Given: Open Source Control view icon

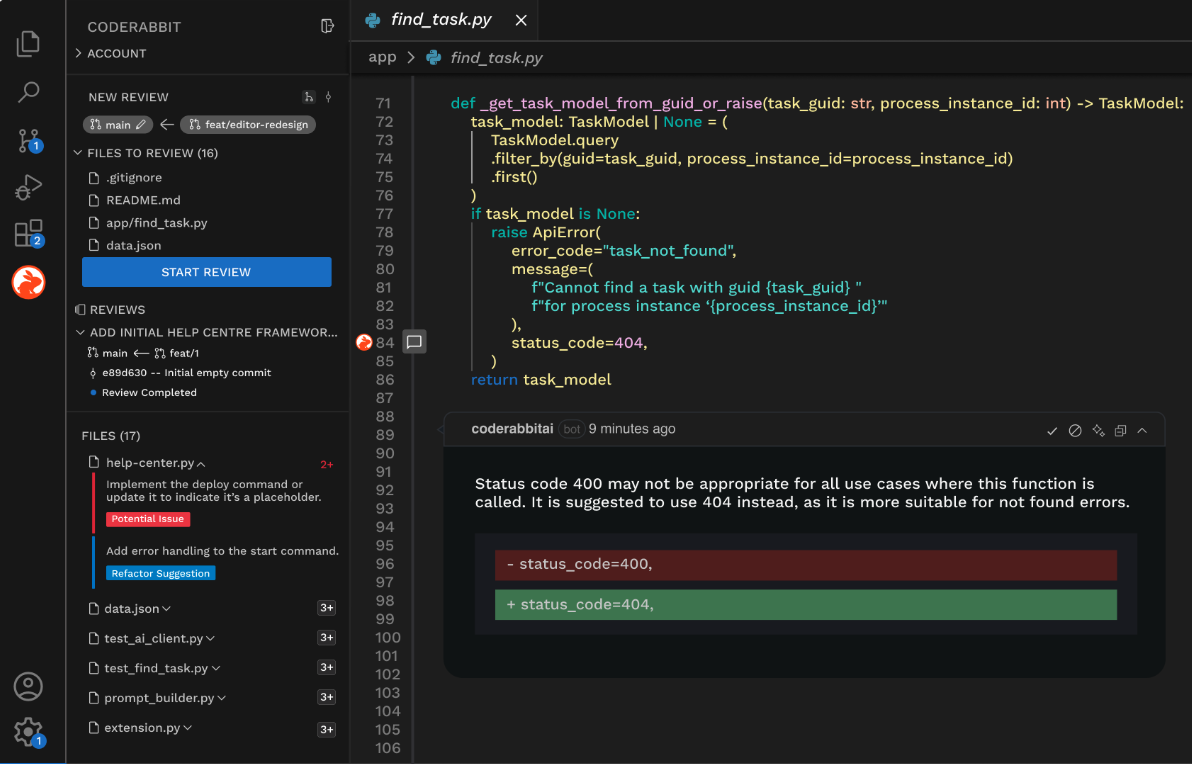Looking at the screenshot, I should pos(28,140).
